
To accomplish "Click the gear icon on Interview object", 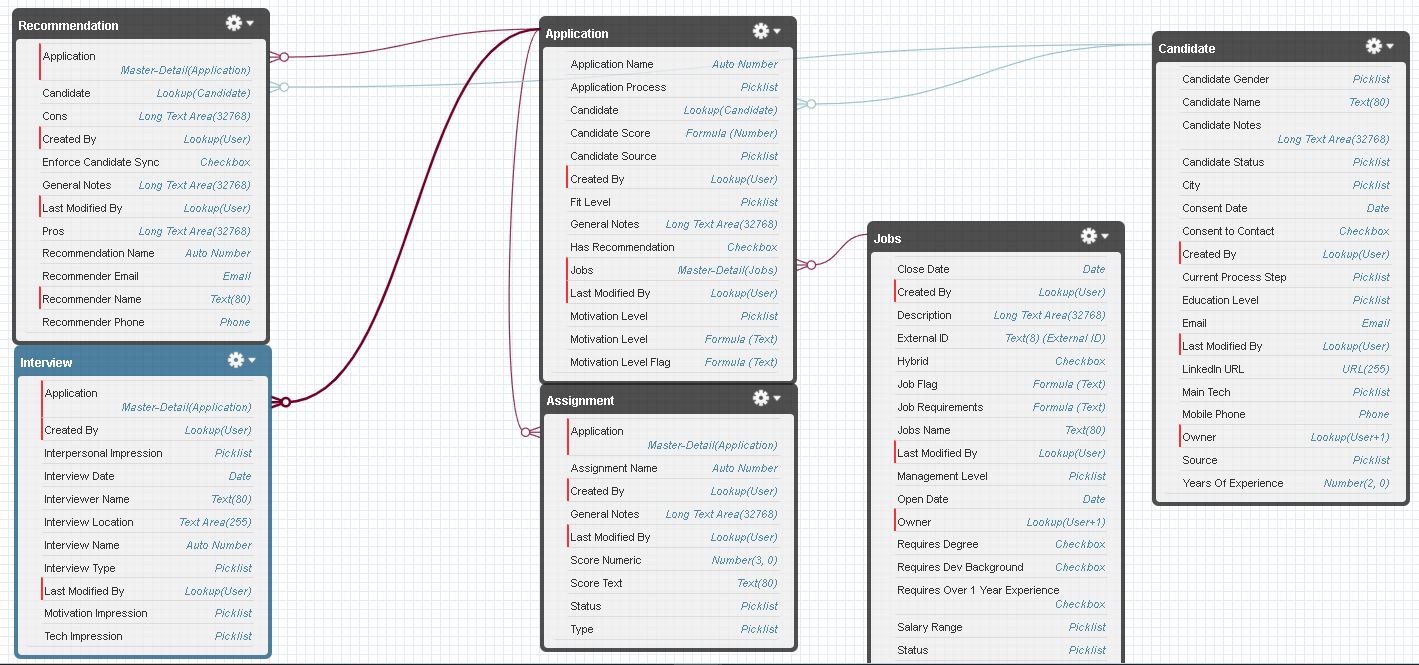I will pyautogui.click(x=240, y=360).
